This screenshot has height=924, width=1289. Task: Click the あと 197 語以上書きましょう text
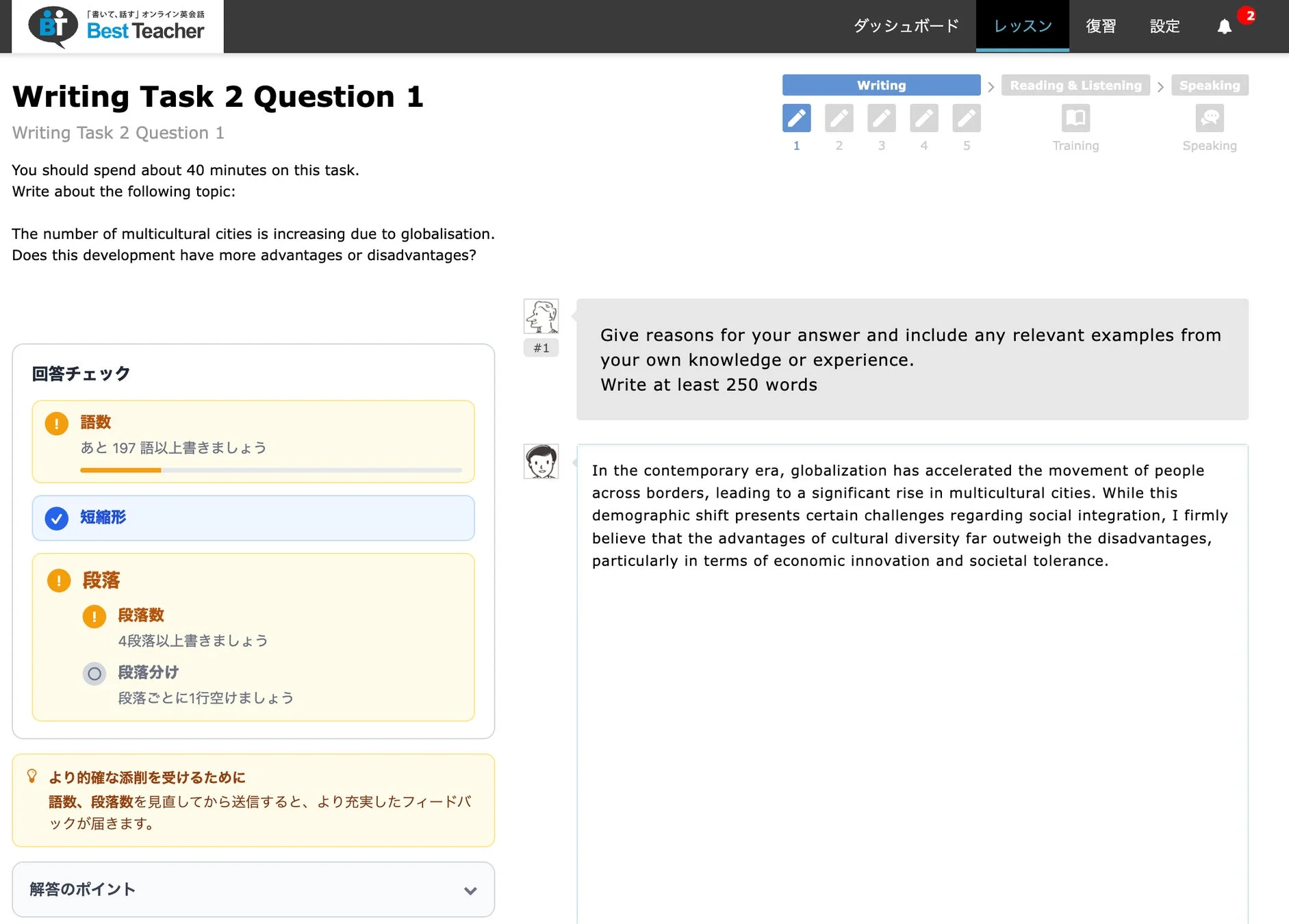173,448
